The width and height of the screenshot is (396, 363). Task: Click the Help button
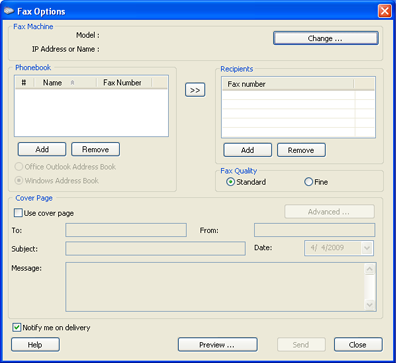(35, 345)
